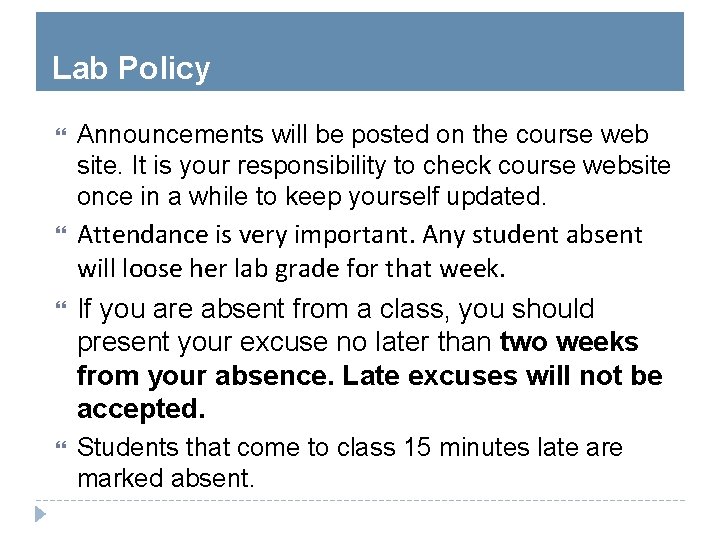Click the first bullet quote mark icon

tap(61, 133)
